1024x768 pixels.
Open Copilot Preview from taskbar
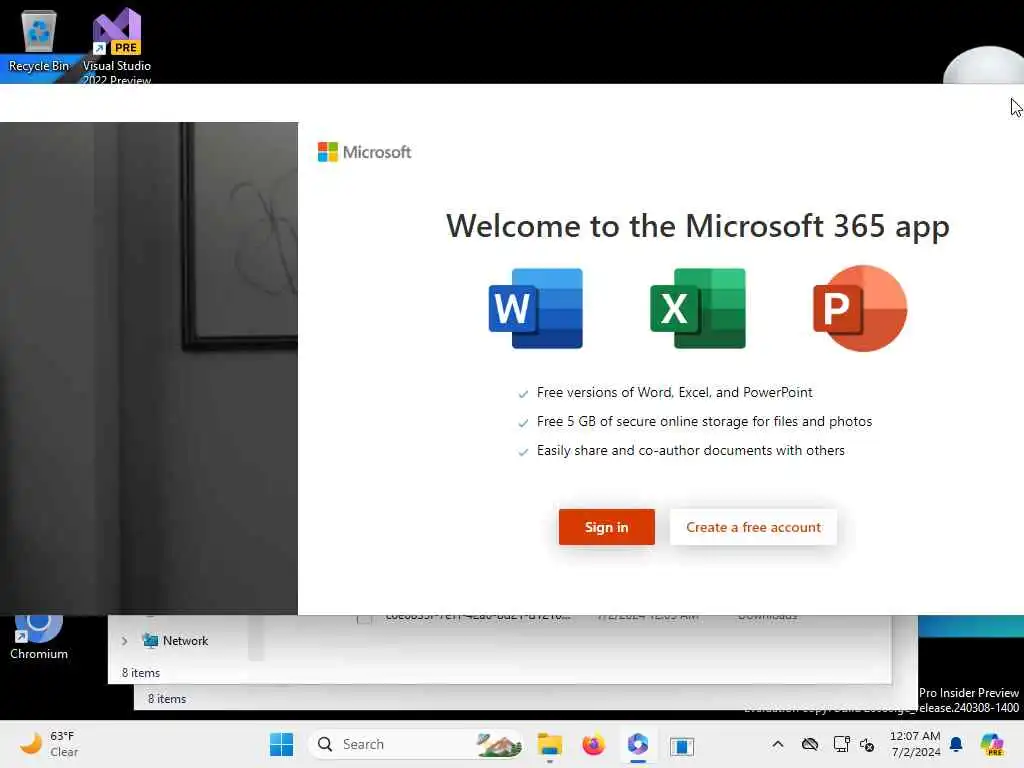(992, 744)
